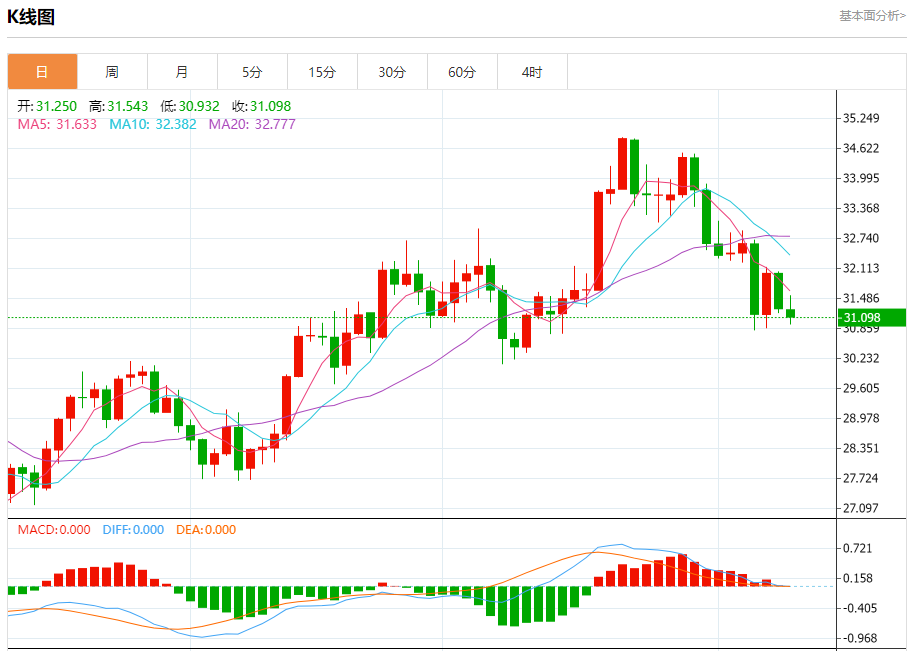Viewport: 911px width, 651px height.
Task: Open the 15分 interval tab
Action: click(x=322, y=72)
